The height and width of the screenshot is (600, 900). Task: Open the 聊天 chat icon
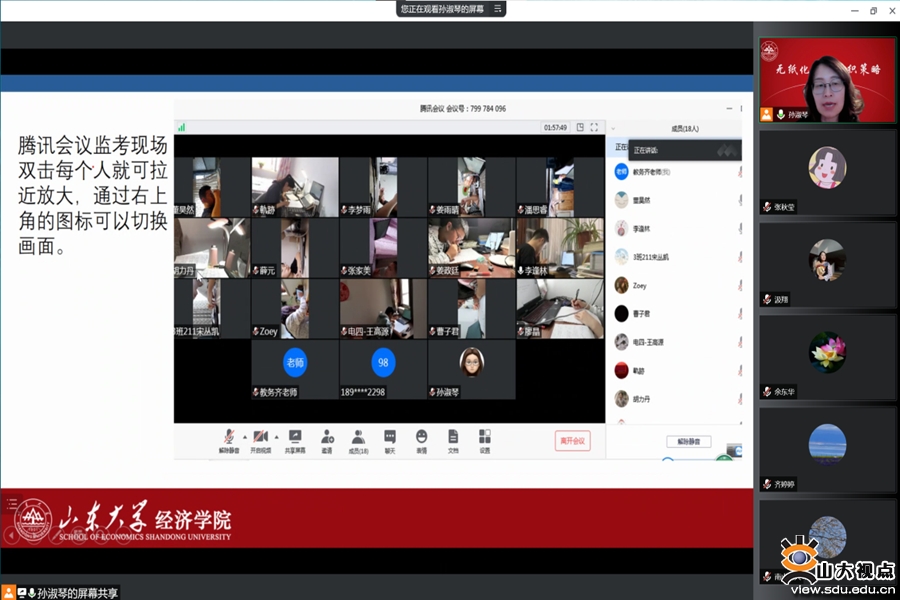[390, 437]
